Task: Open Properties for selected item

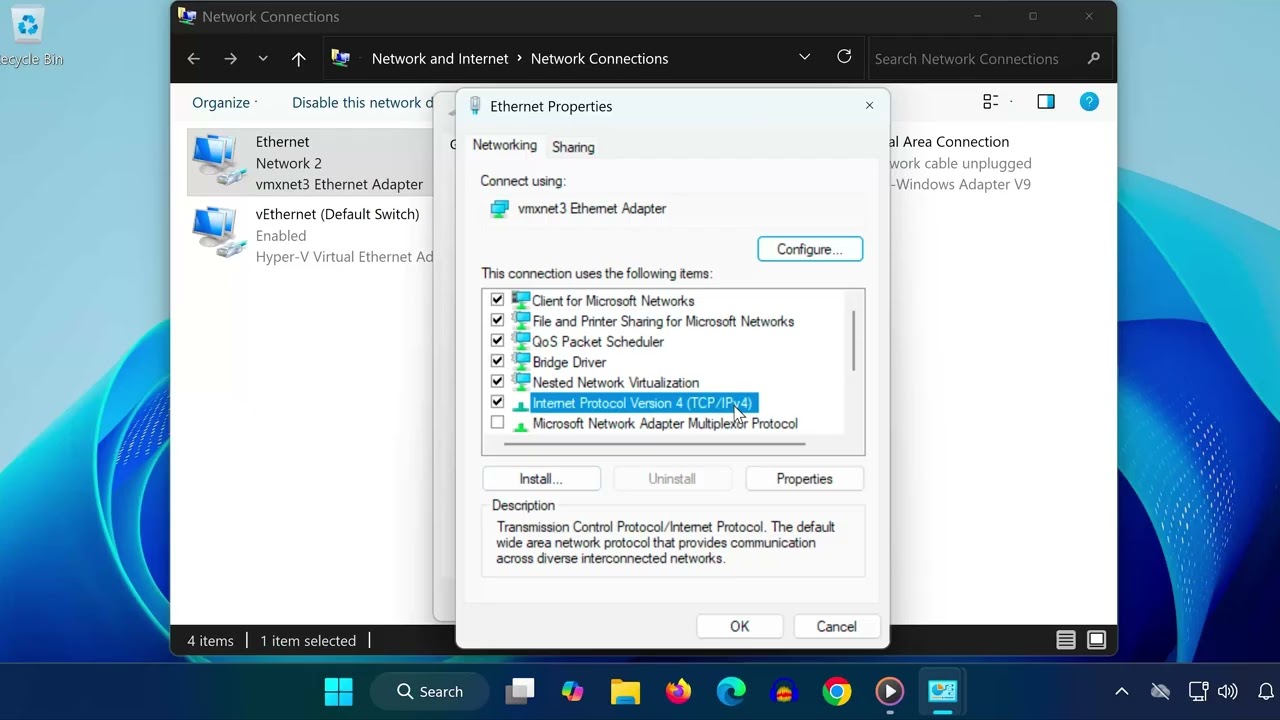Action: [x=804, y=479]
